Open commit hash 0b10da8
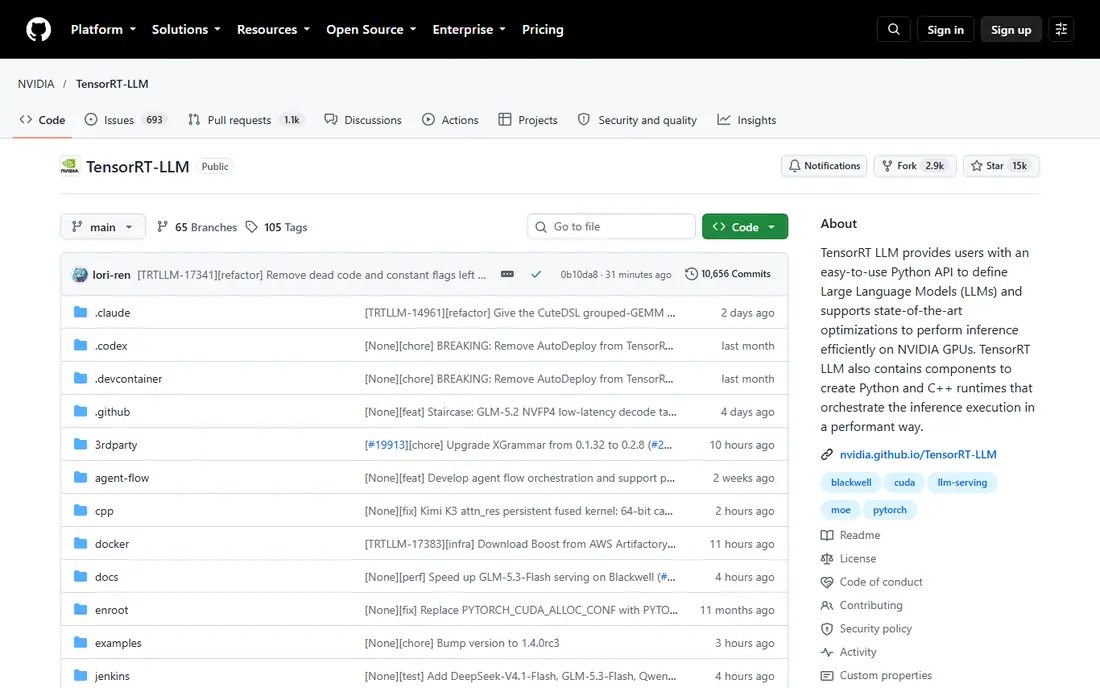 (x=579, y=274)
